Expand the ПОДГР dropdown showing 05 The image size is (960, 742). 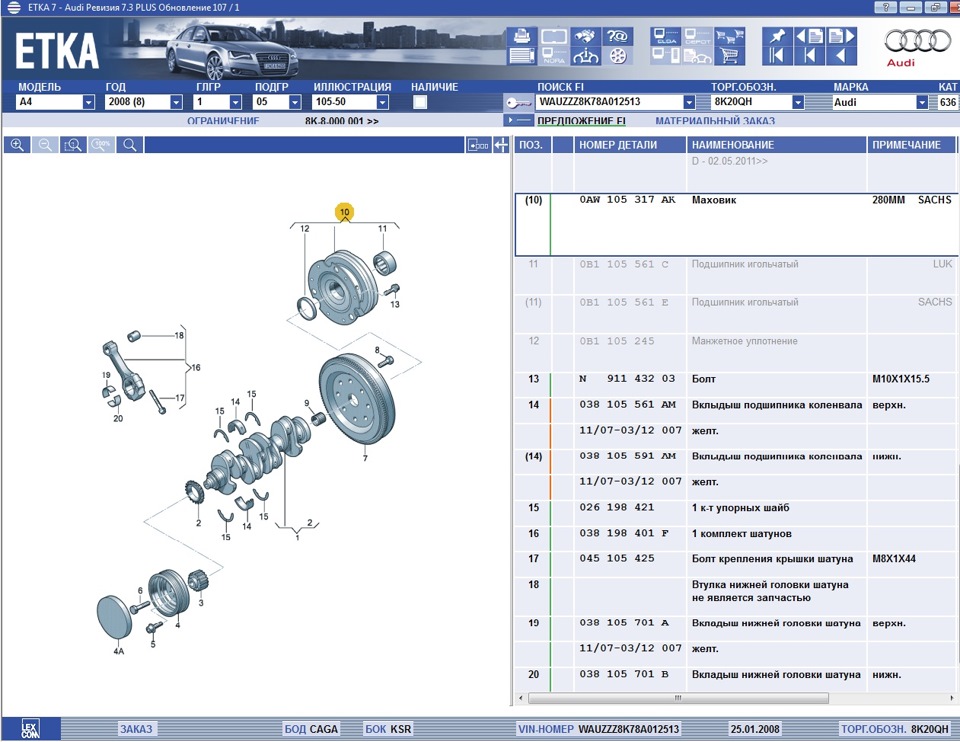(x=295, y=102)
